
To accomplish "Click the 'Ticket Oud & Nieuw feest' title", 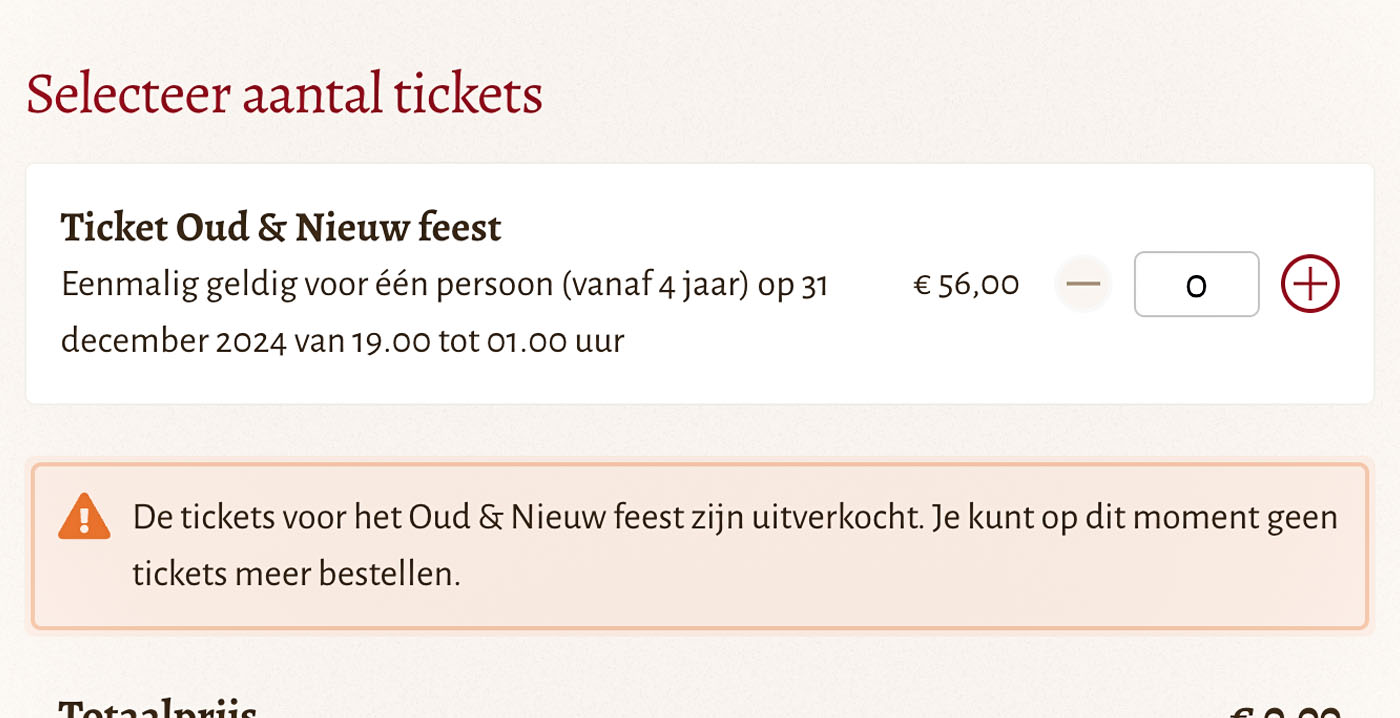I will coord(281,228).
